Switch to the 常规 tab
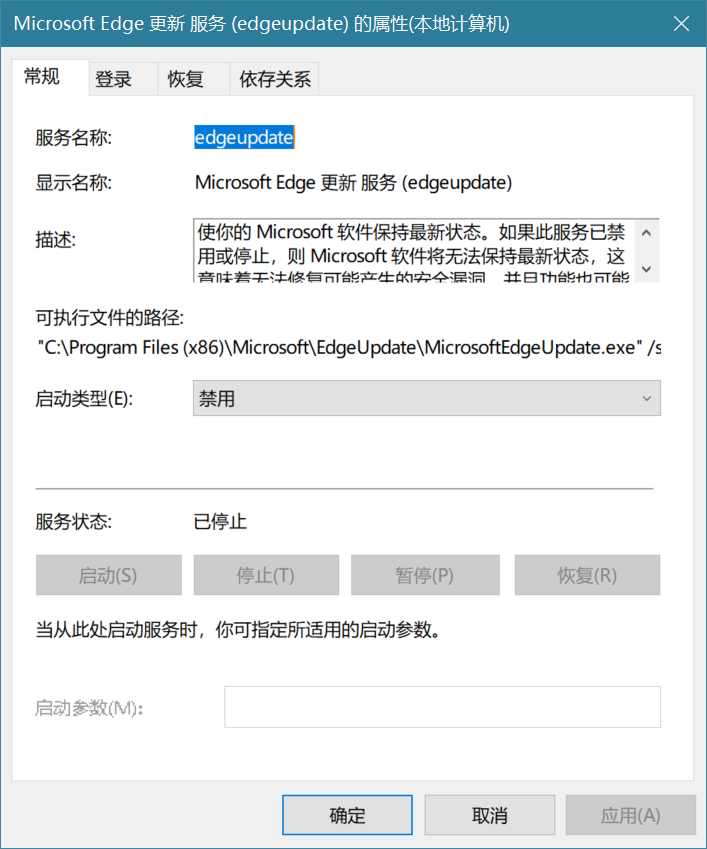This screenshot has width=707, height=849. click(42, 77)
